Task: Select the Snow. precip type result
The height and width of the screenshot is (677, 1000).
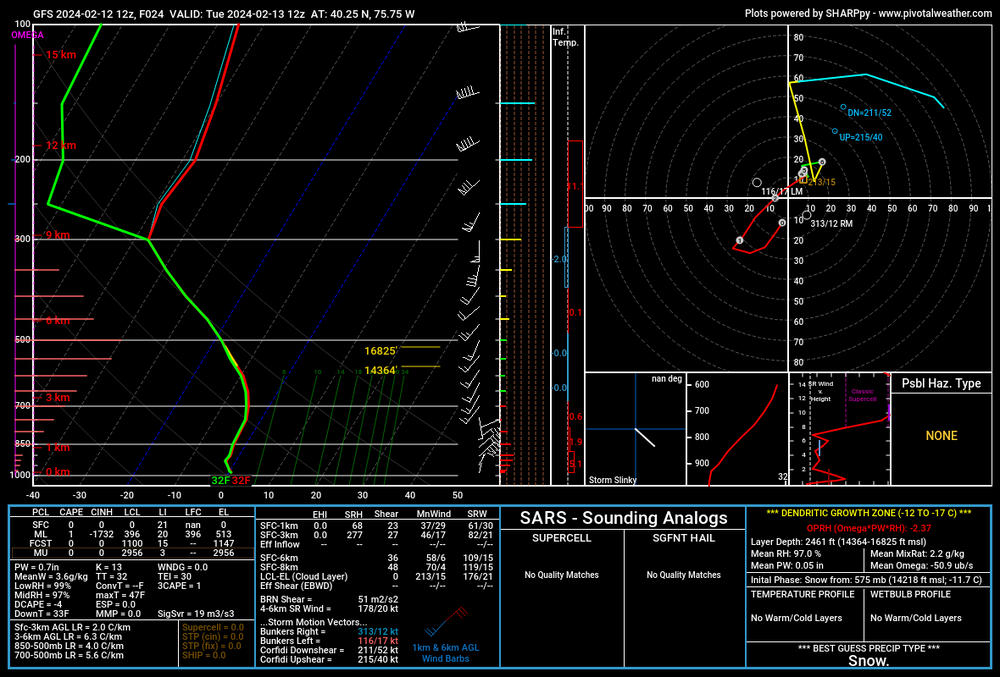Action: [869, 661]
